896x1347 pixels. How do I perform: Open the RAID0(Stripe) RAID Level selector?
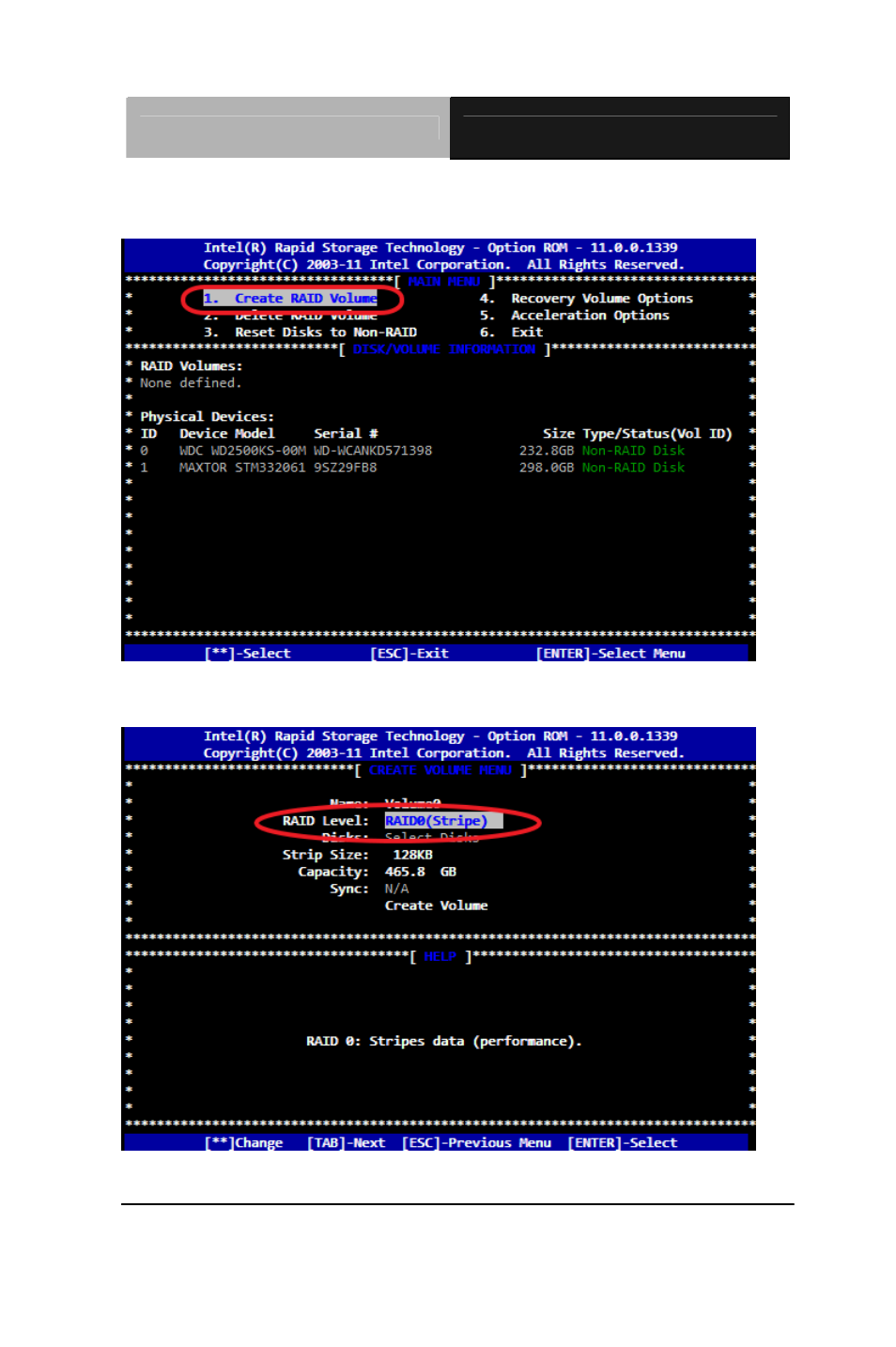click(443, 821)
